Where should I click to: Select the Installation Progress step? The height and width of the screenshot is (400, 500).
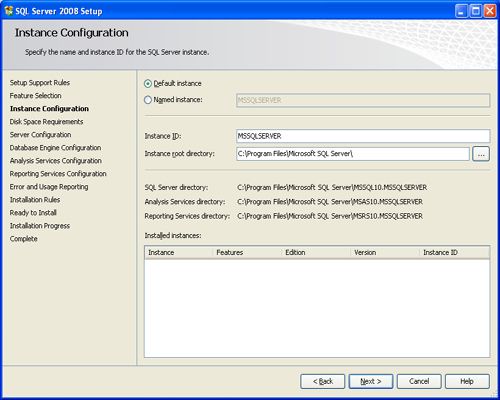coord(40,226)
